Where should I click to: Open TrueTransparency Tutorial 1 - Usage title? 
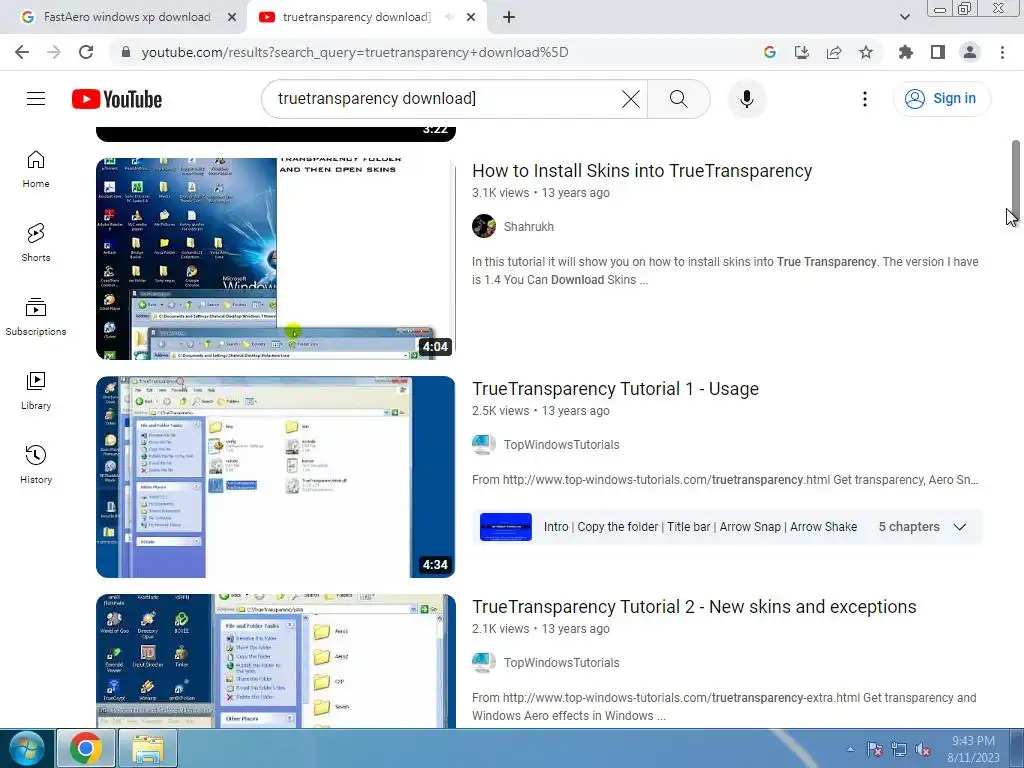pyautogui.click(x=615, y=389)
